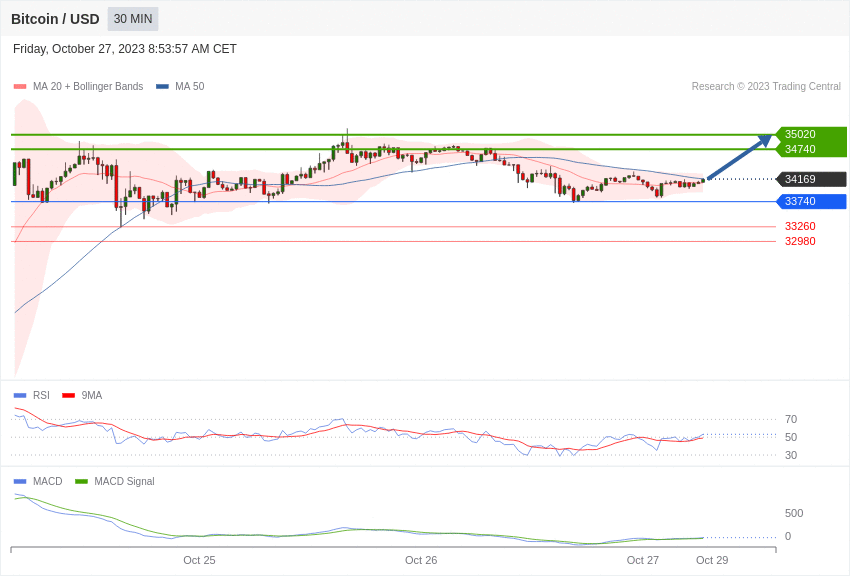Screen dimensions: 850x576
Task: Click the MA 20 Bollinger Bands legend swatch
Action: pyautogui.click(x=20, y=87)
